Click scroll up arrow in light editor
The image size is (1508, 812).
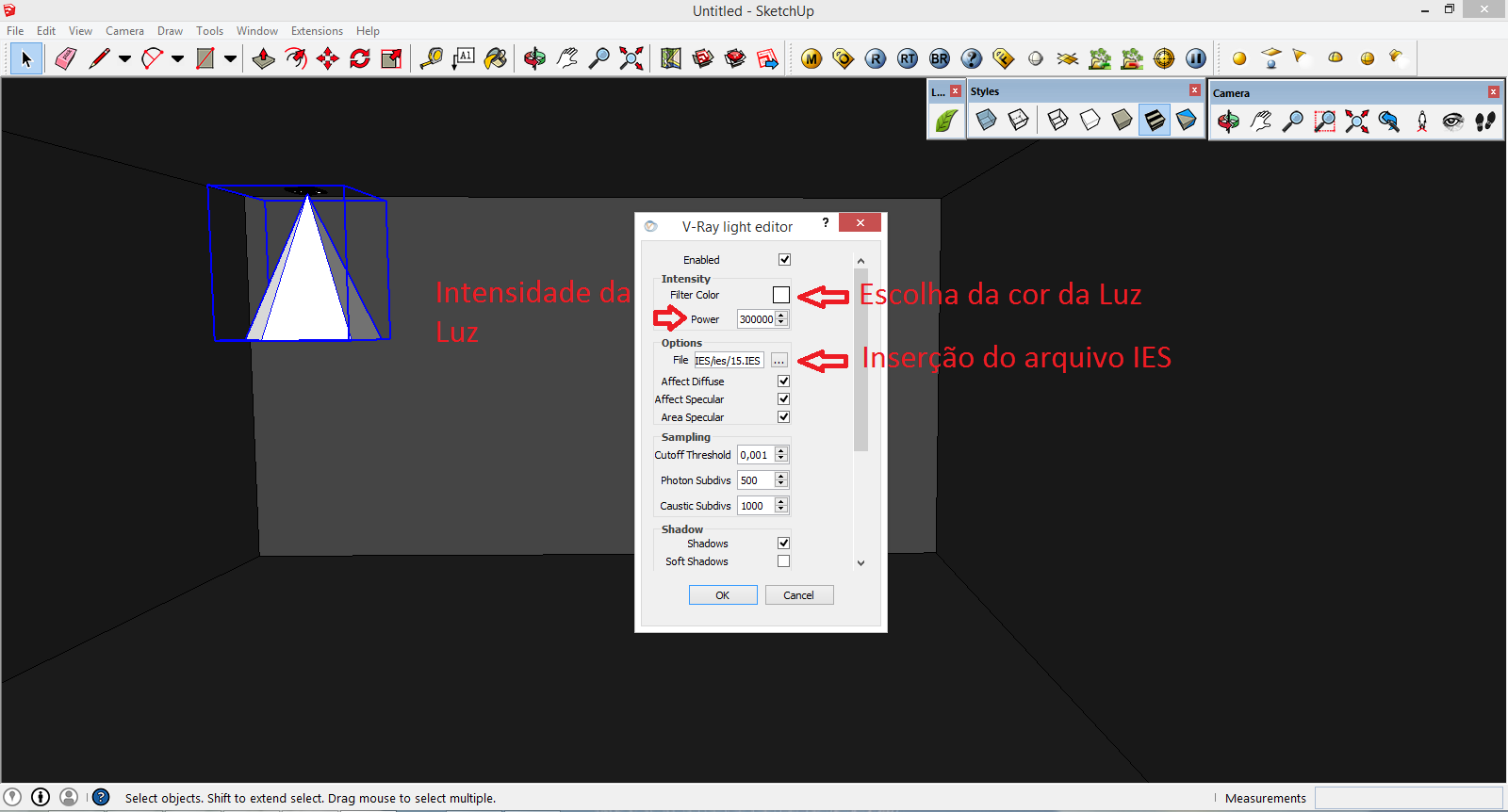pyautogui.click(x=861, y=261)
